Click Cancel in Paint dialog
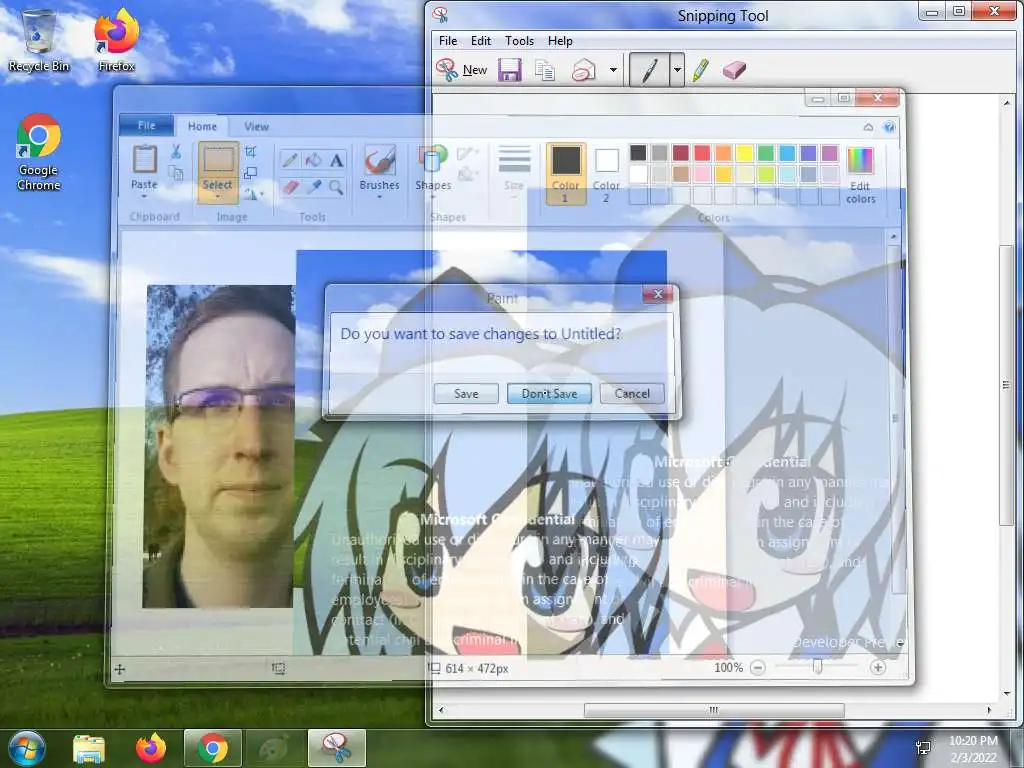The height and width of the screenshot is (768, 1024). [632, 393]
